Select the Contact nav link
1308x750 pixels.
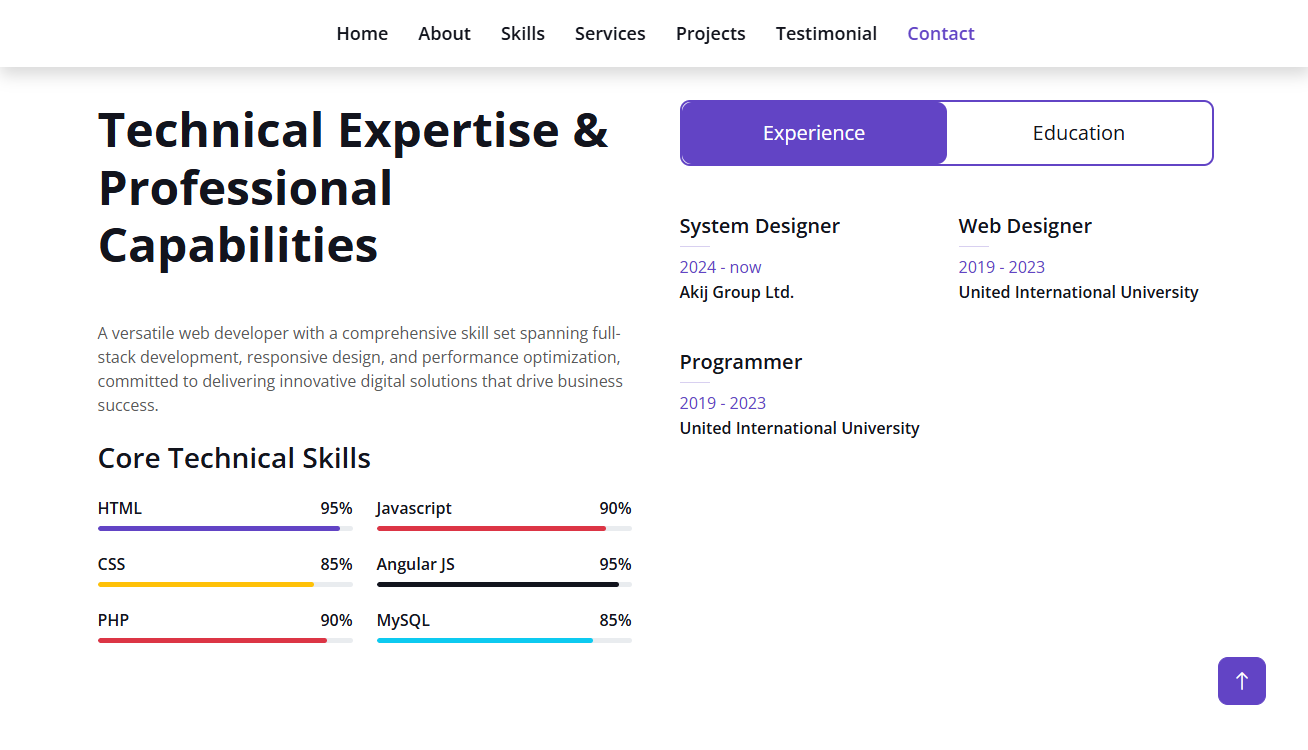pos(941,34)
